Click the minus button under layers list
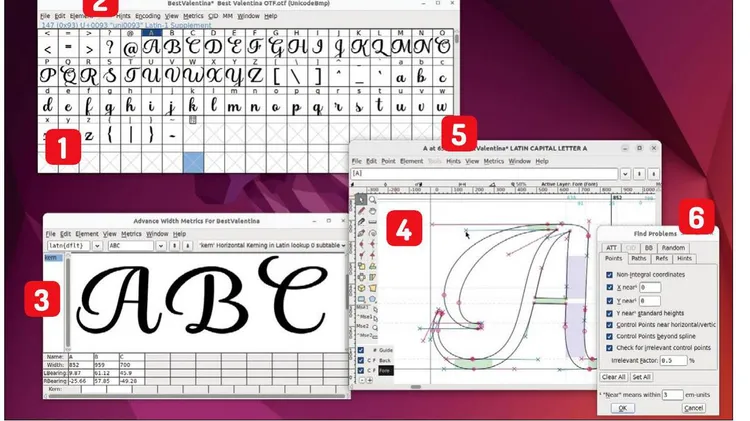Image resolution: width=750 pixels, height=421 pixels. (x=362, y=380)
